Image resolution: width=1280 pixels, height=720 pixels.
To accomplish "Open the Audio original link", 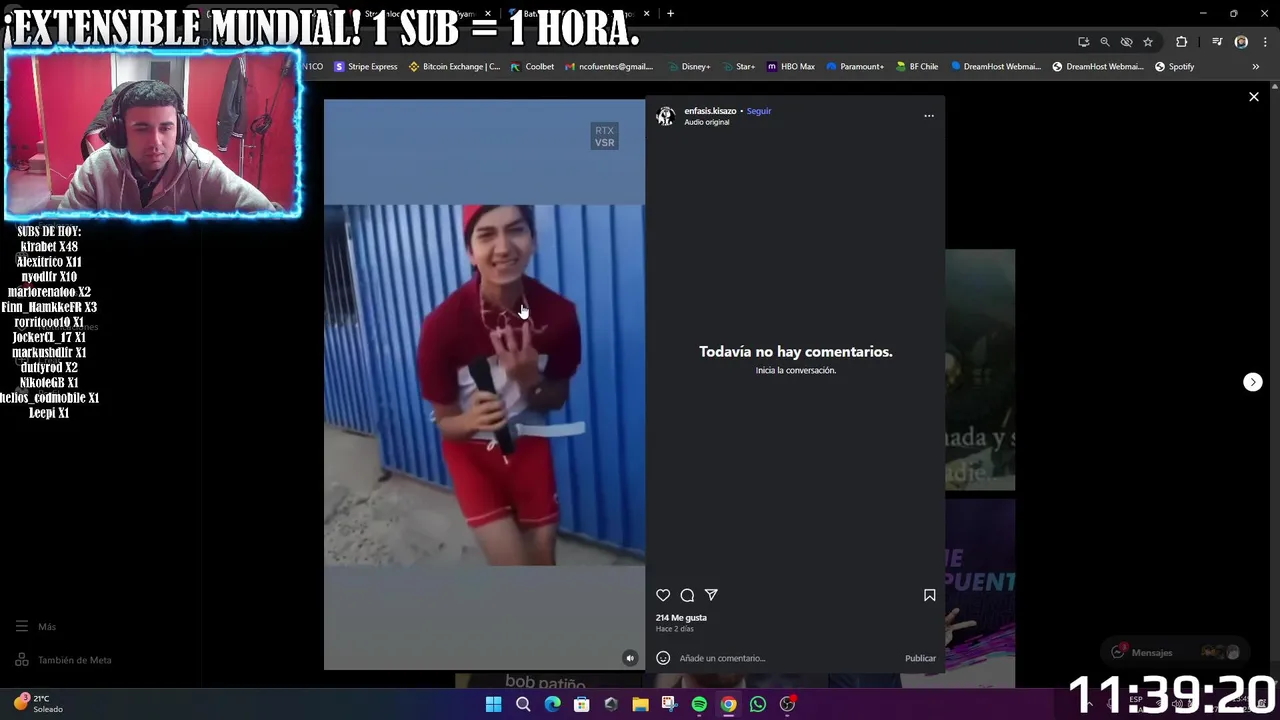I will click(707, 122).
